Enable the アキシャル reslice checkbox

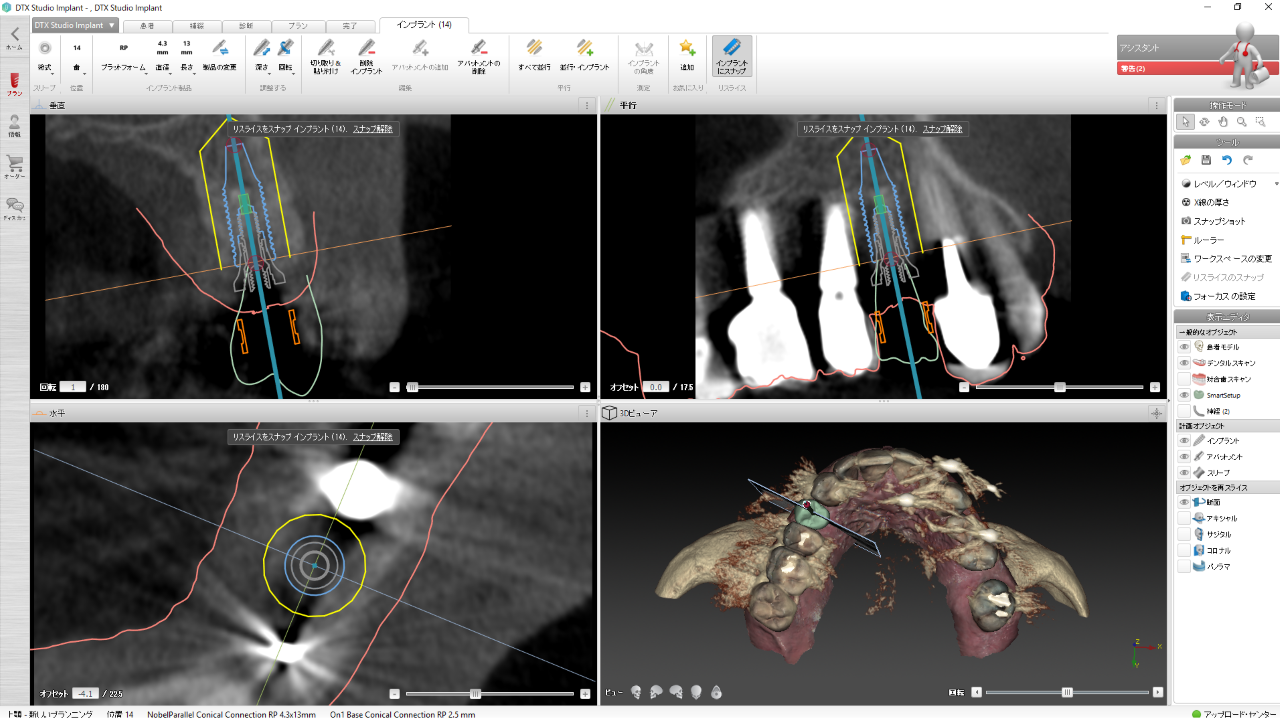point(1184,518)
